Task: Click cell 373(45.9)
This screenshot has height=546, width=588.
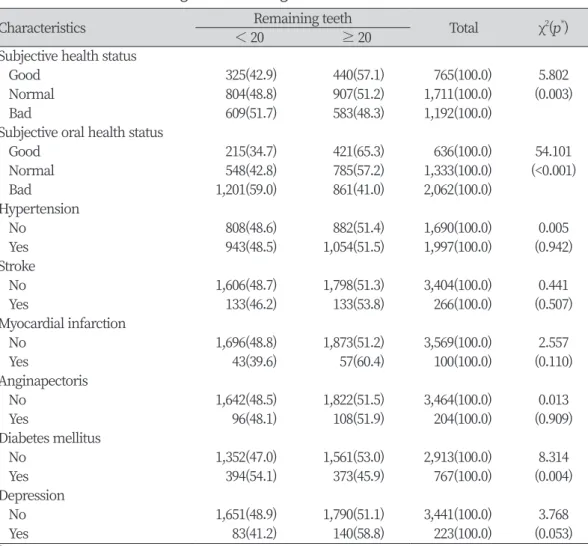Action: click(358, 477)
